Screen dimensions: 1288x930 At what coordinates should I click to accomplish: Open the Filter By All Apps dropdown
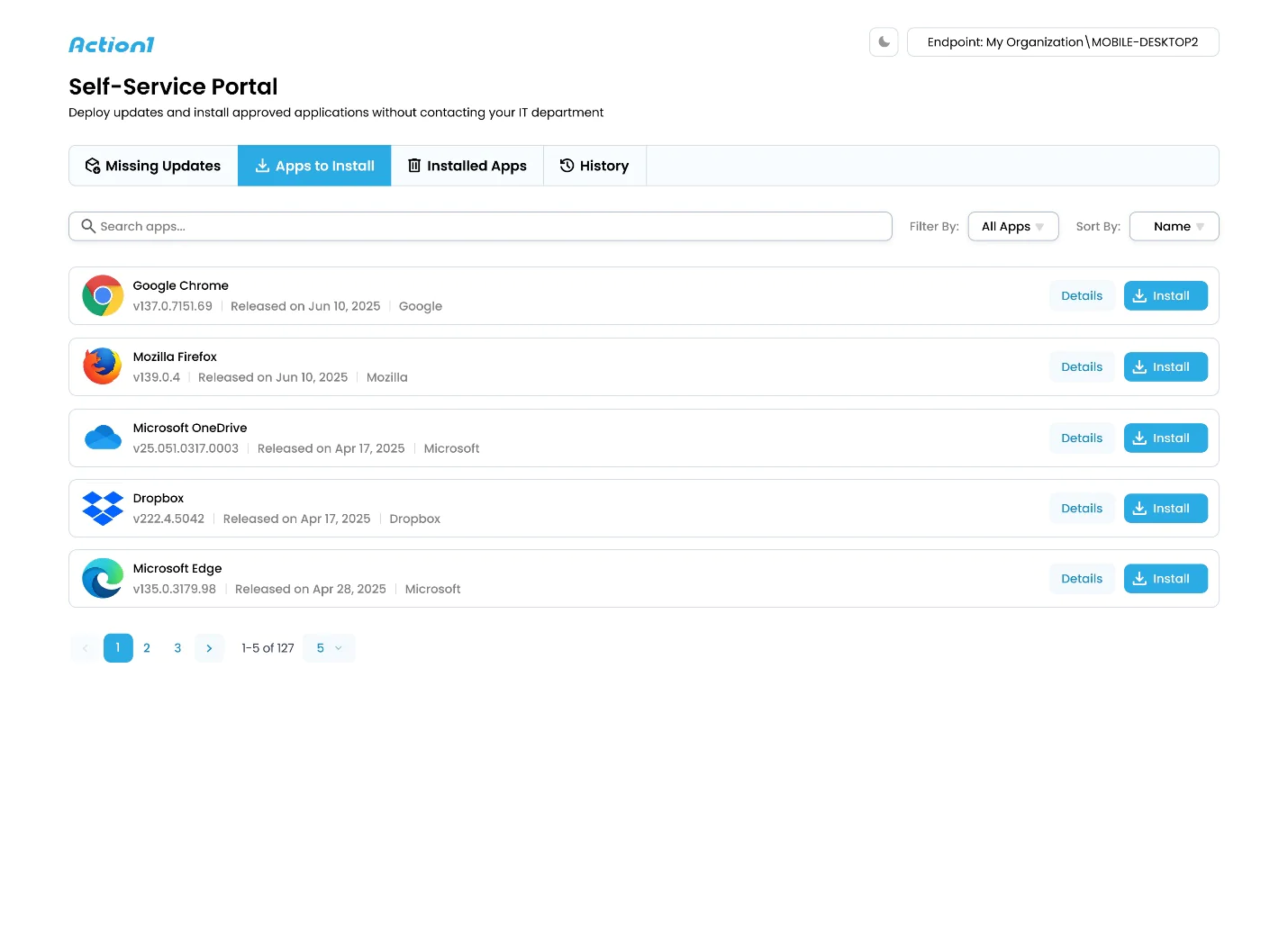[x=1012, y=227]
